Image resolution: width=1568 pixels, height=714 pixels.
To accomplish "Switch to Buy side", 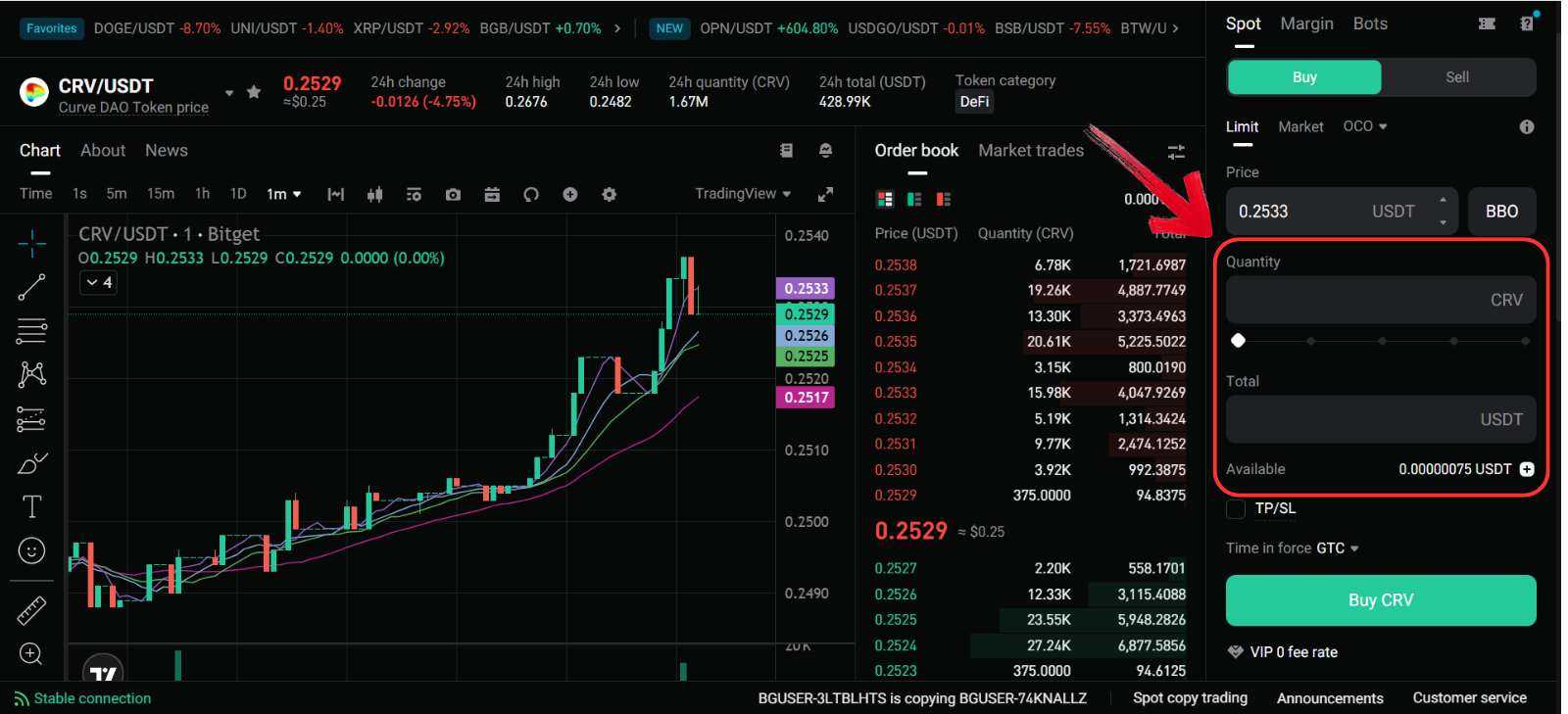I will [x=1304, y=77].
